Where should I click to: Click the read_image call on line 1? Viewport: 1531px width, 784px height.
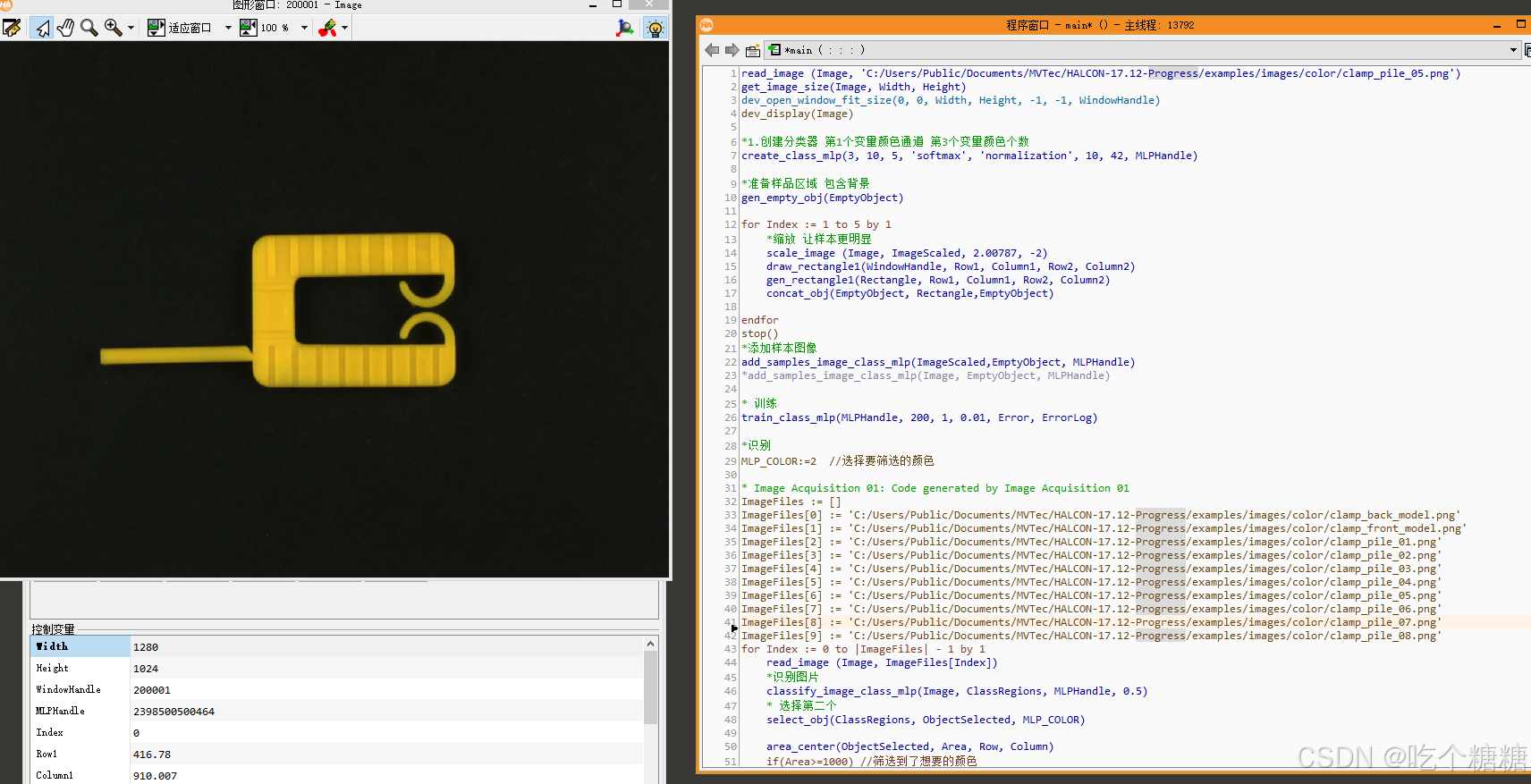(x=1101, y=73)
